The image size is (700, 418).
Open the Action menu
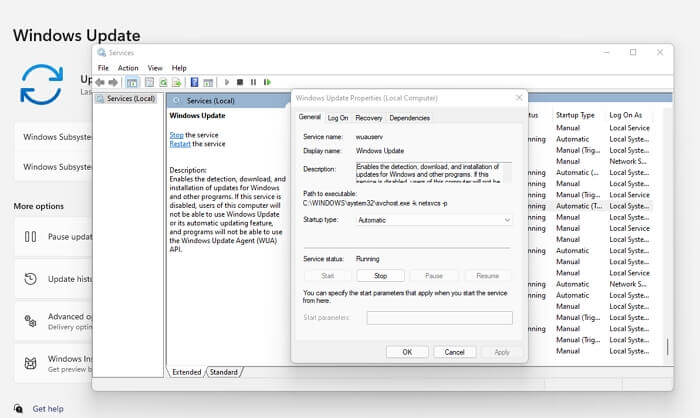coord(128,68)
